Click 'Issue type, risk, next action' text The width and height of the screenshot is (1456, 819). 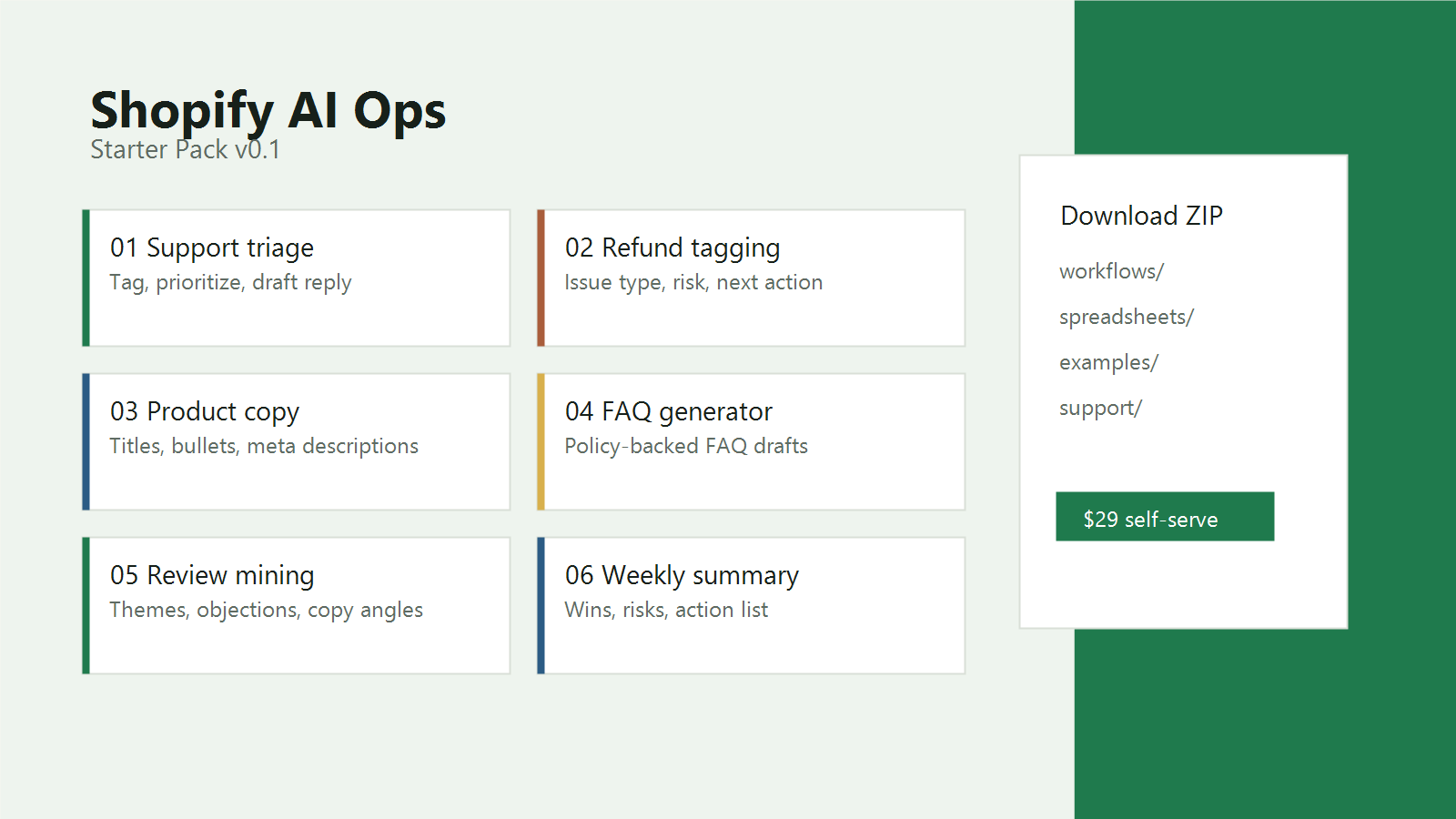(x=693, y=282)
